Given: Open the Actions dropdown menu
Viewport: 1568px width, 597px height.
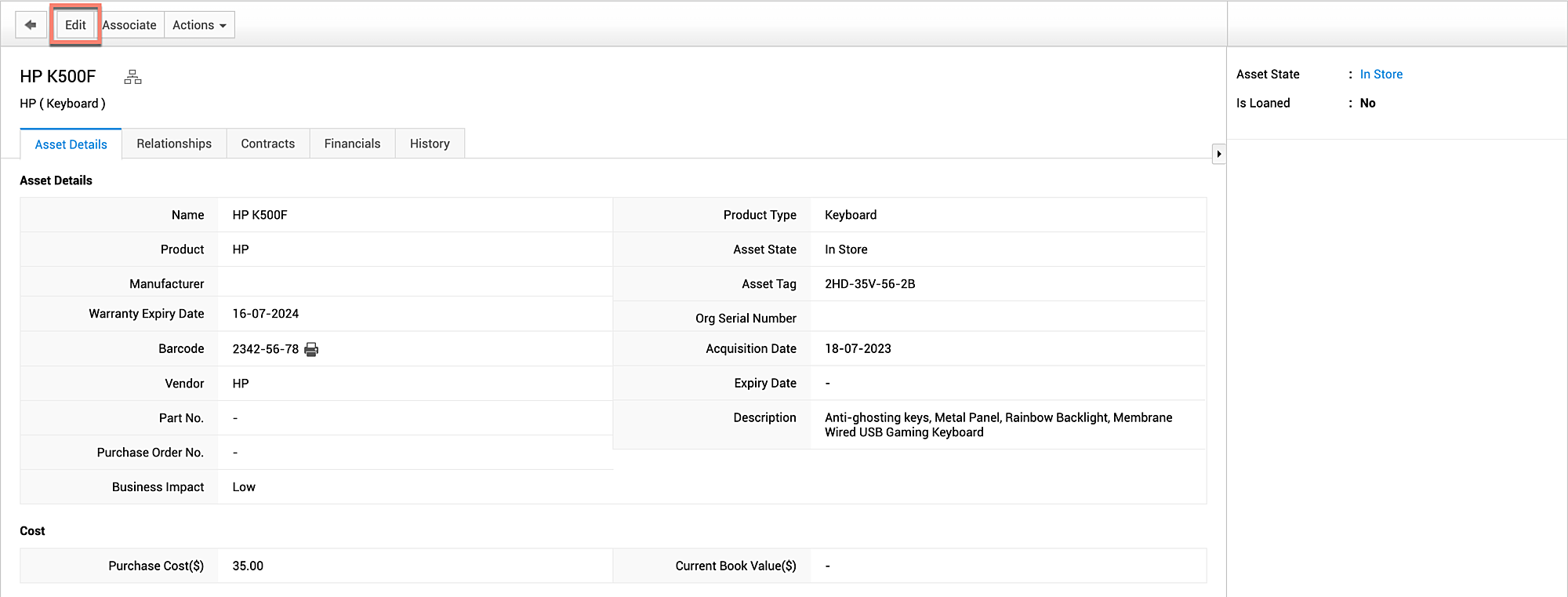Looking at the screenshot, I should click(x=199, y=25).
